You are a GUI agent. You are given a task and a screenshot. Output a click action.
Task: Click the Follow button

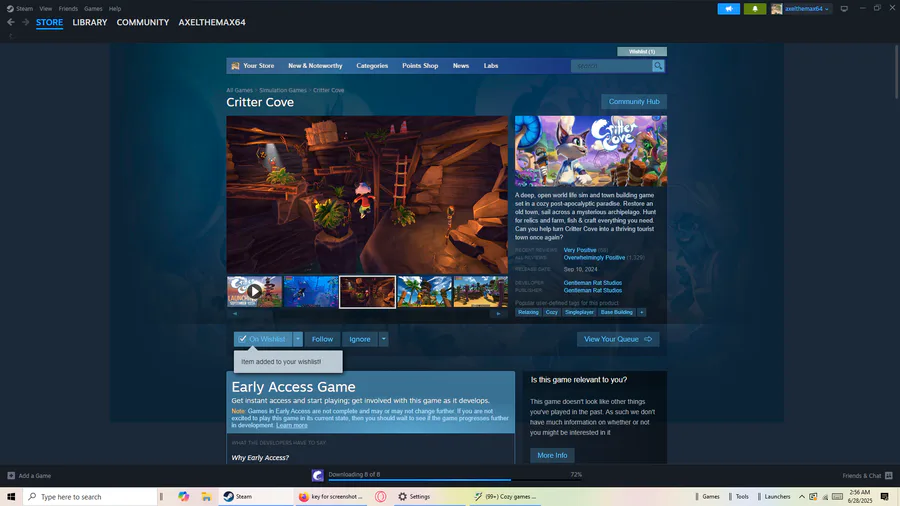pyautogui.click(x=322, y=339)
